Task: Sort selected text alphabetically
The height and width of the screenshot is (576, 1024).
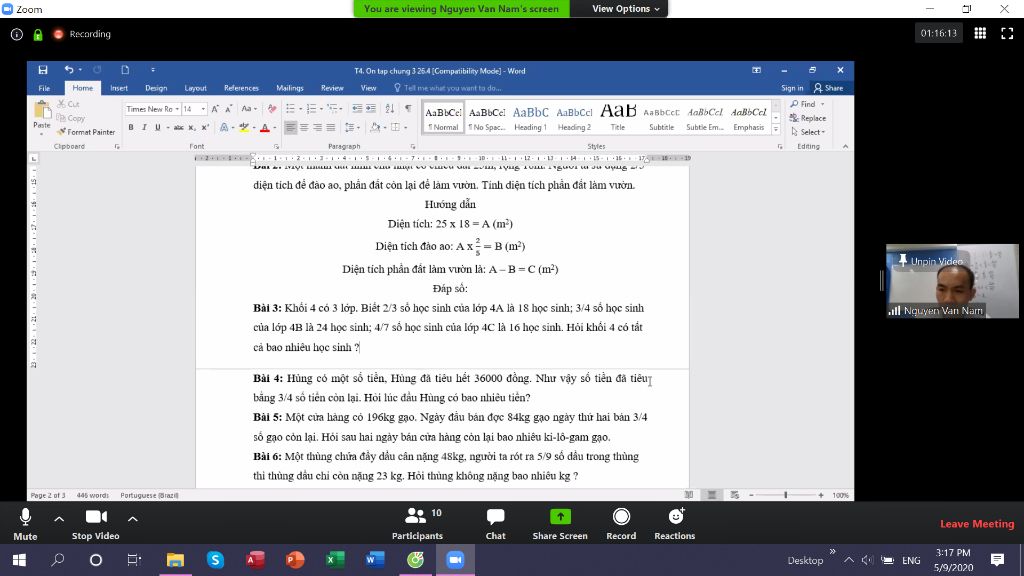Action: (x=390, y=109)
